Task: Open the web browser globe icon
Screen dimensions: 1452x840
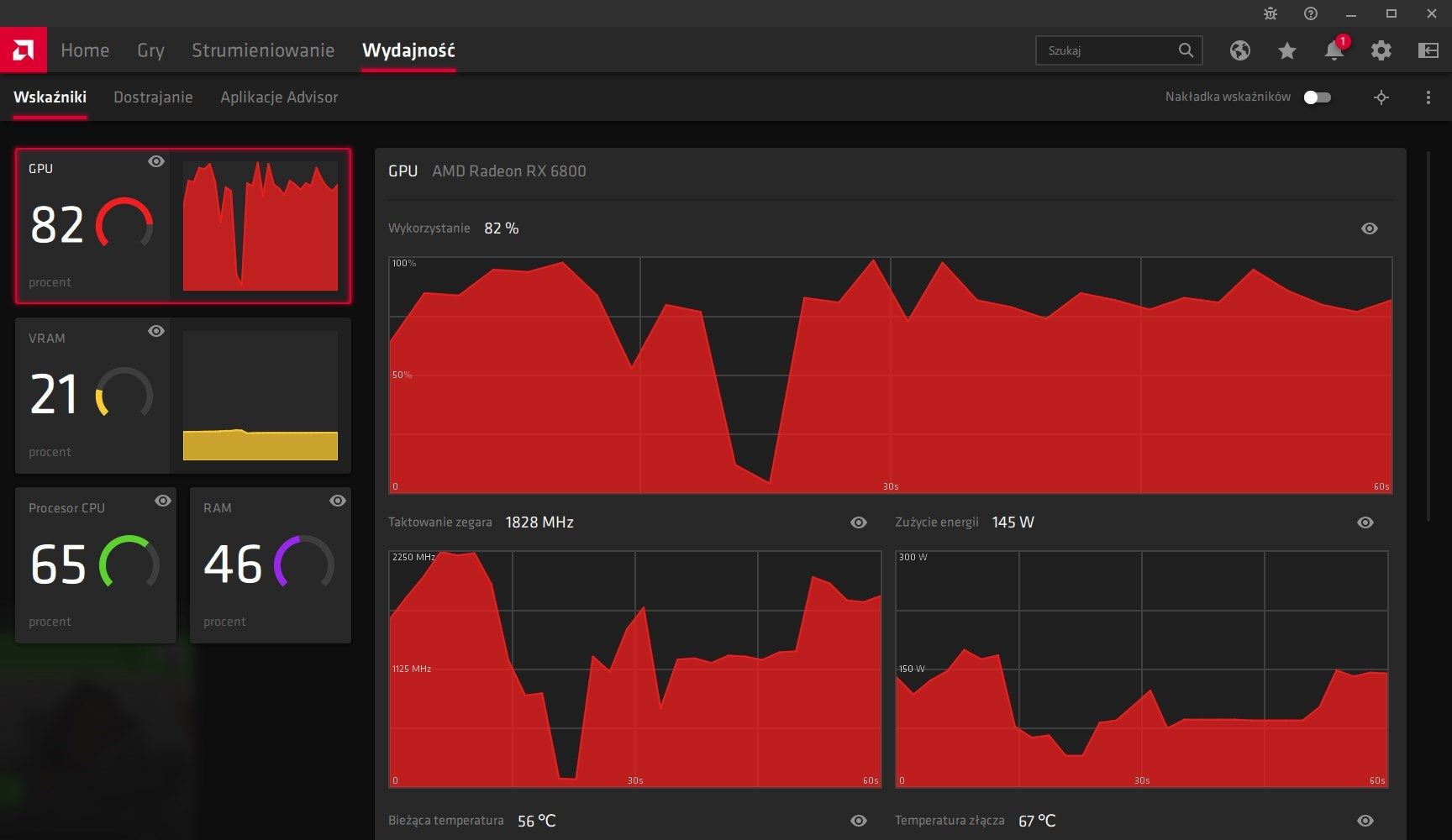Action: (x=1239, y=50)
